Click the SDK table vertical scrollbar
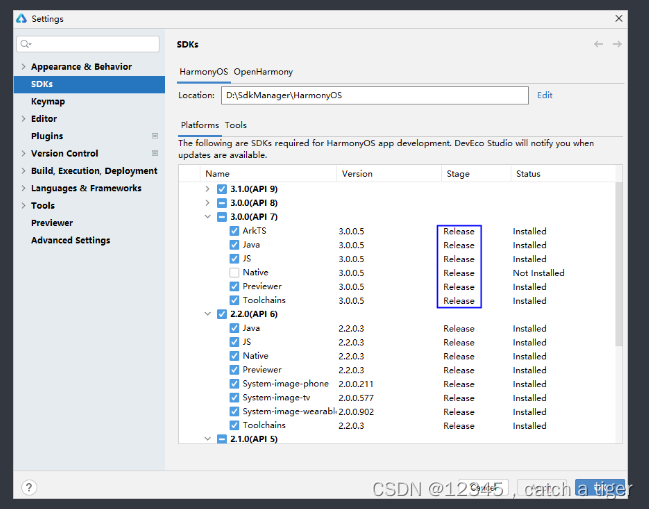The image size is (649, 509). (619, 264)
